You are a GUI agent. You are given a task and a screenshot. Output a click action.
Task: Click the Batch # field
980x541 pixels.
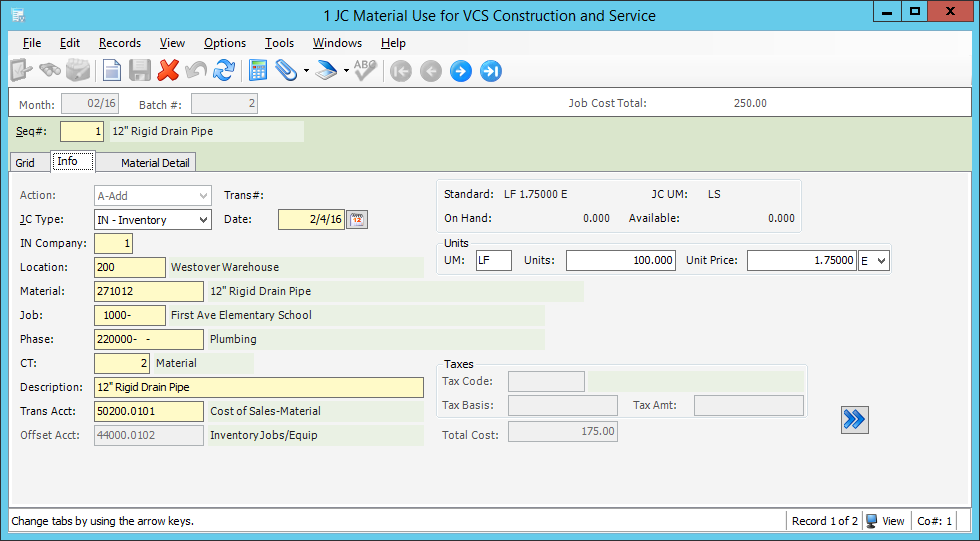tap(224, 104)
